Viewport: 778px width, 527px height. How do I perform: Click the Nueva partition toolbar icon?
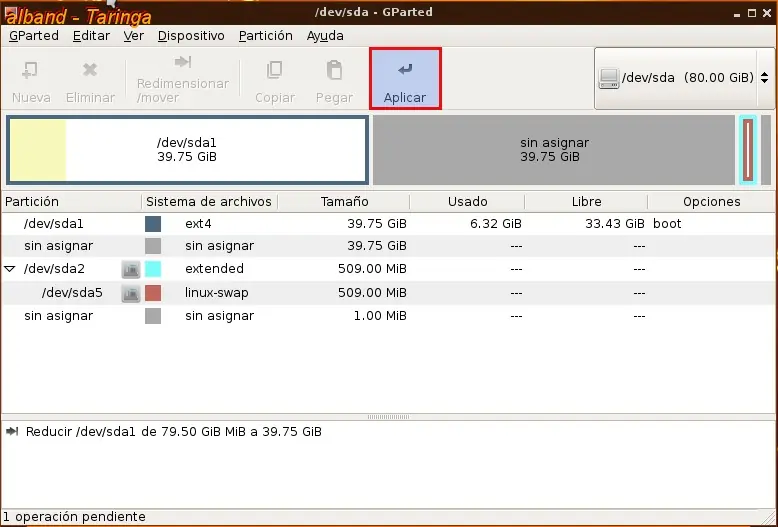pyautogui.click(x=30, y=70)
